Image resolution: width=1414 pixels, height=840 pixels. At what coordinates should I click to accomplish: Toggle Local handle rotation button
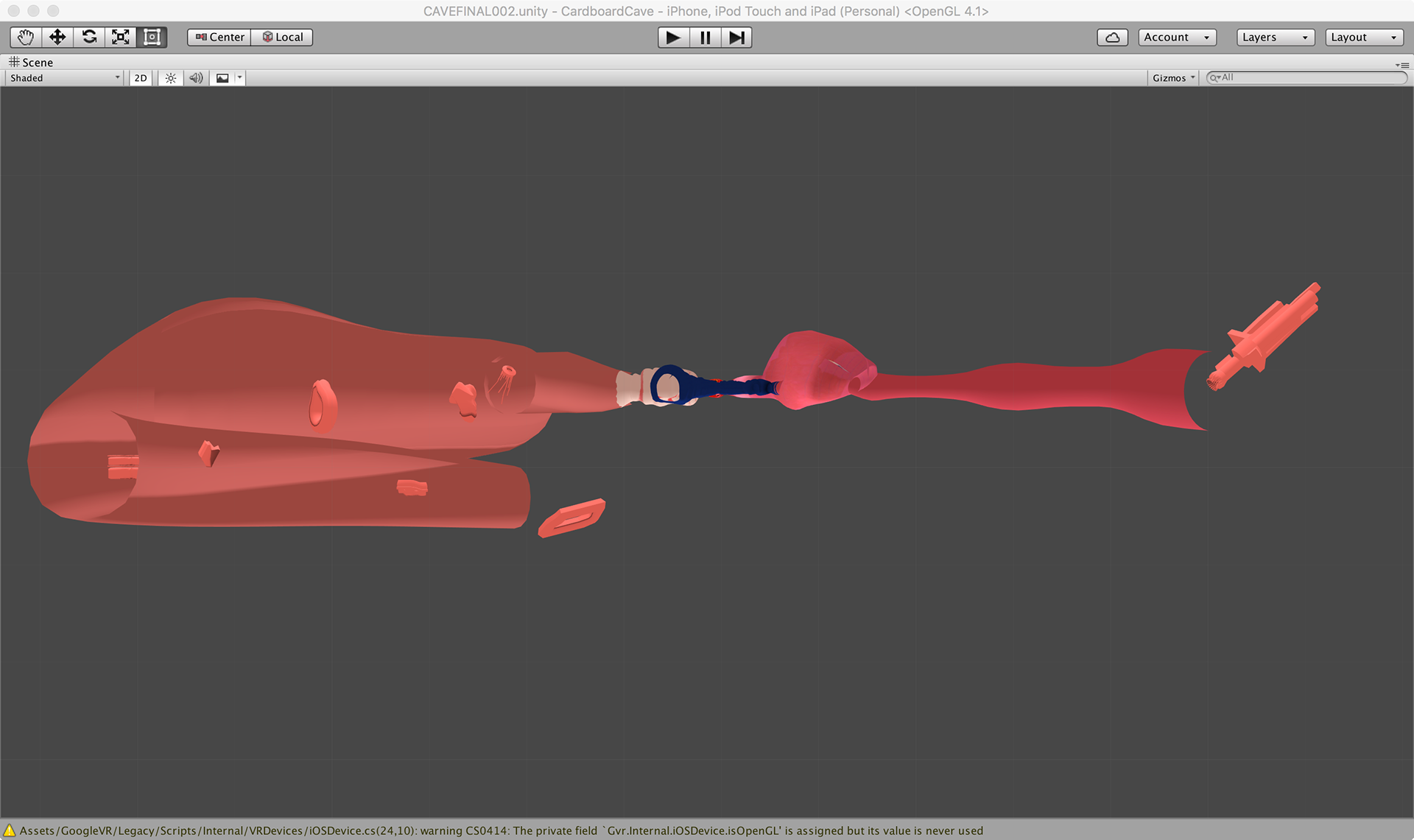[282, 37]
